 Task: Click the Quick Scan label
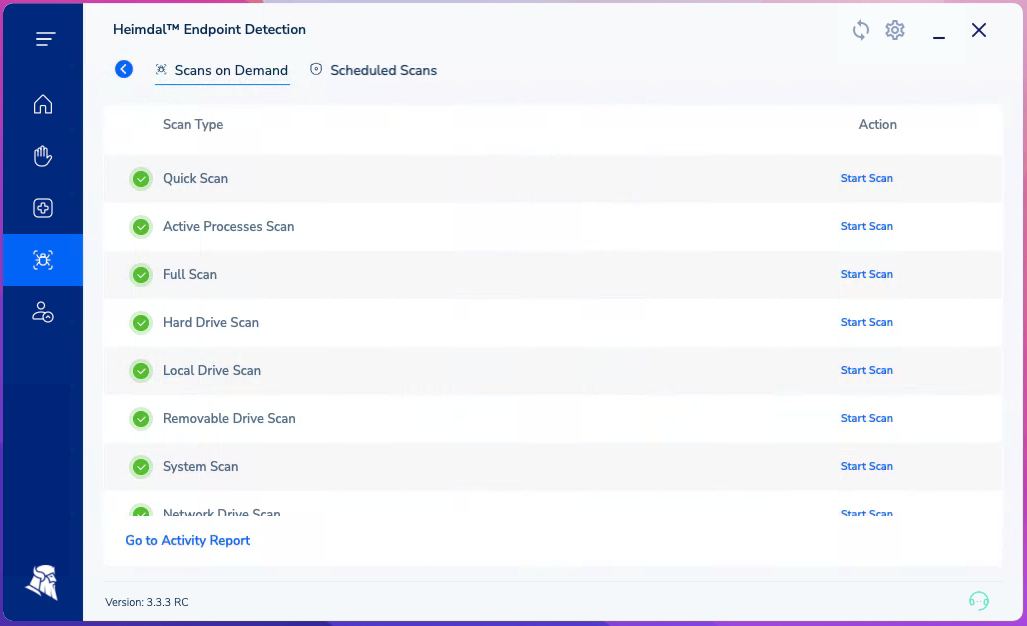(195, 178)
